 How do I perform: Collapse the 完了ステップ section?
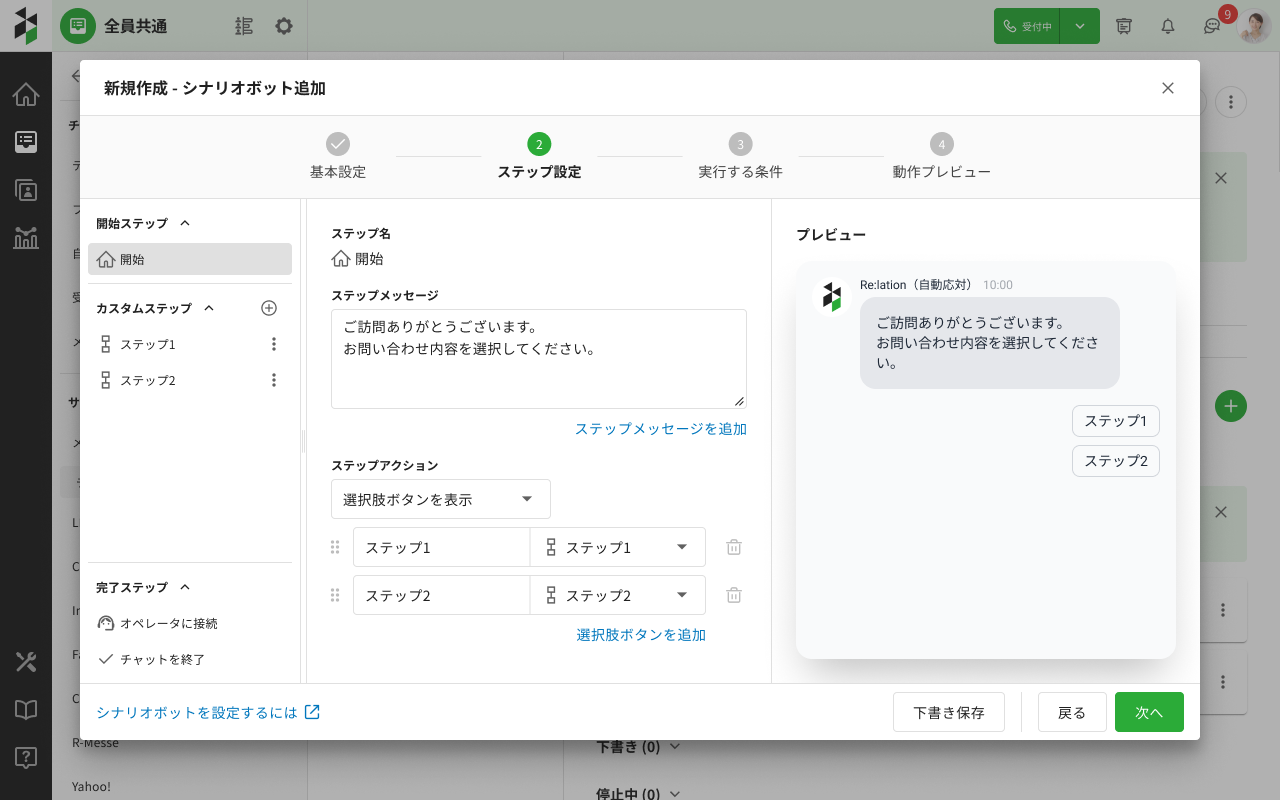click(185, 587)
